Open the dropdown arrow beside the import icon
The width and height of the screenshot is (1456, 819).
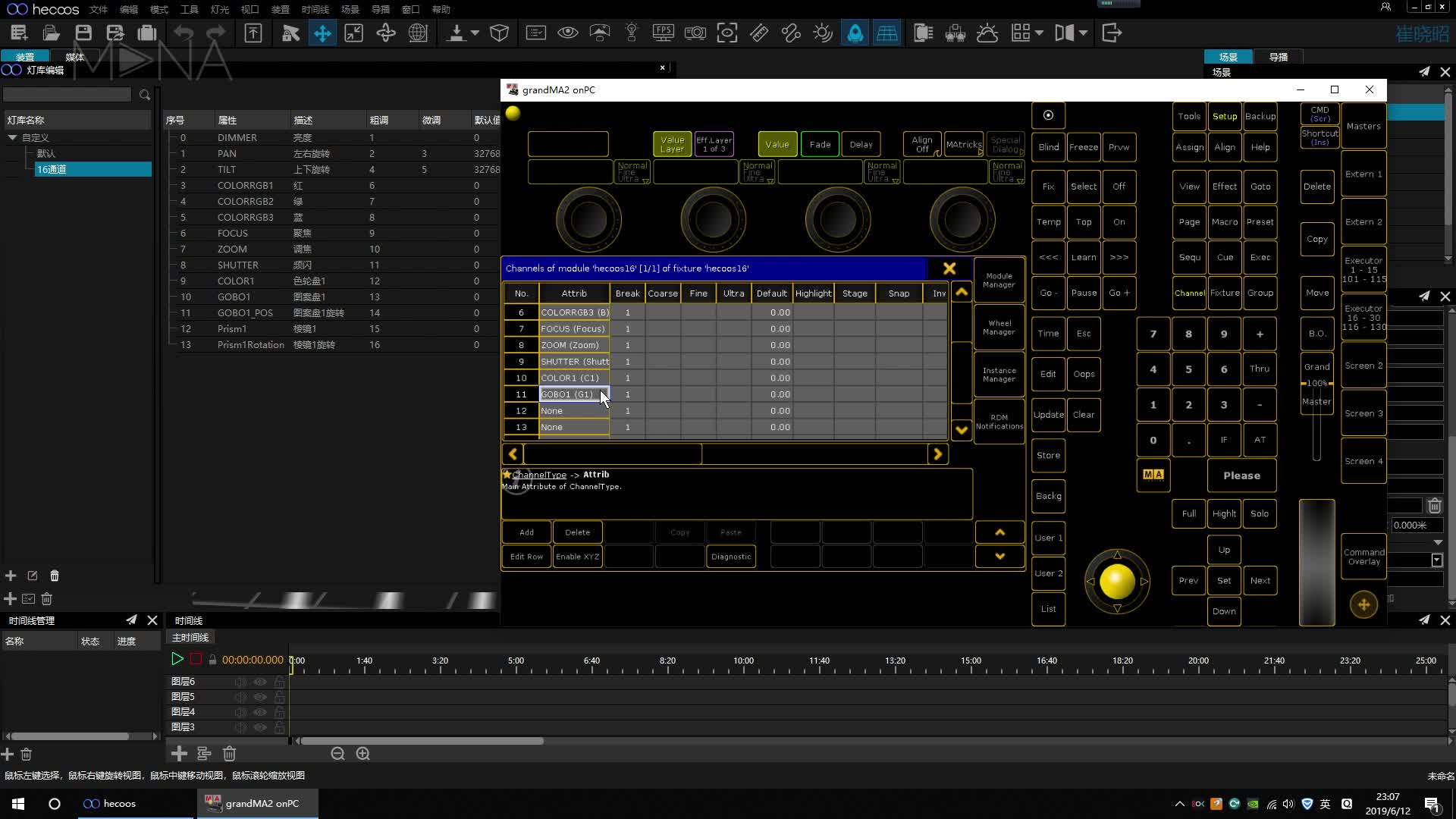tap(475, 33)
